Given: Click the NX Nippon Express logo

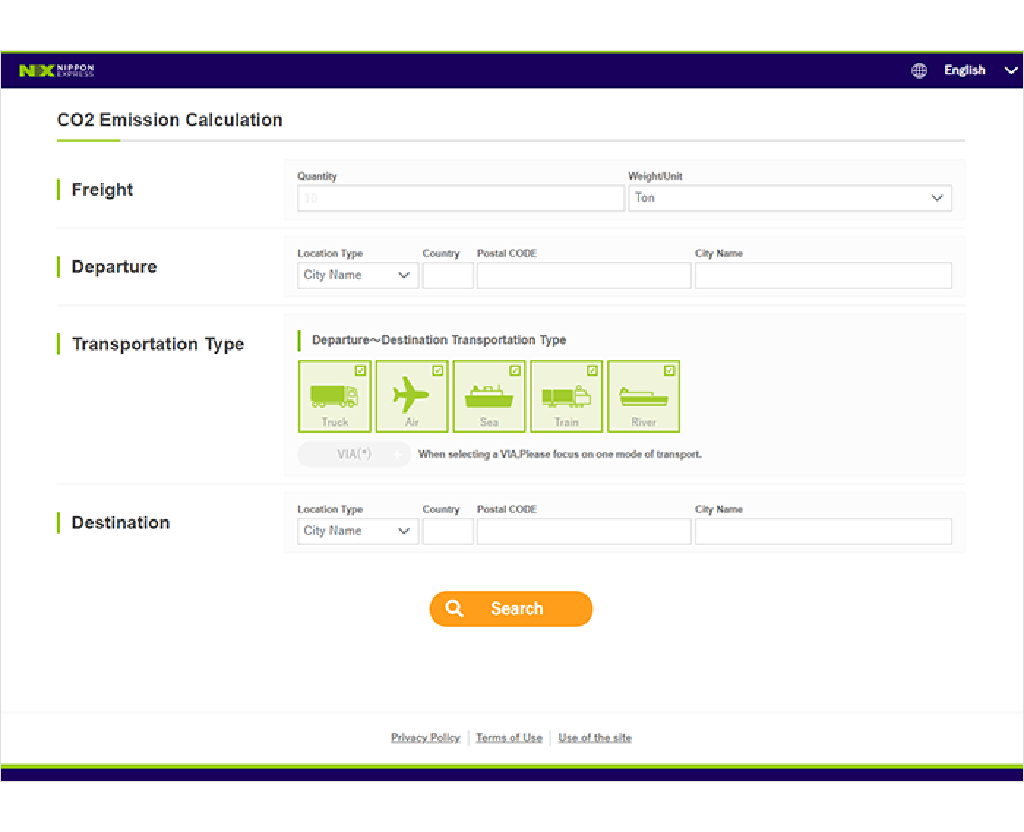Looking at the screenshot, I should pos(57,70).
